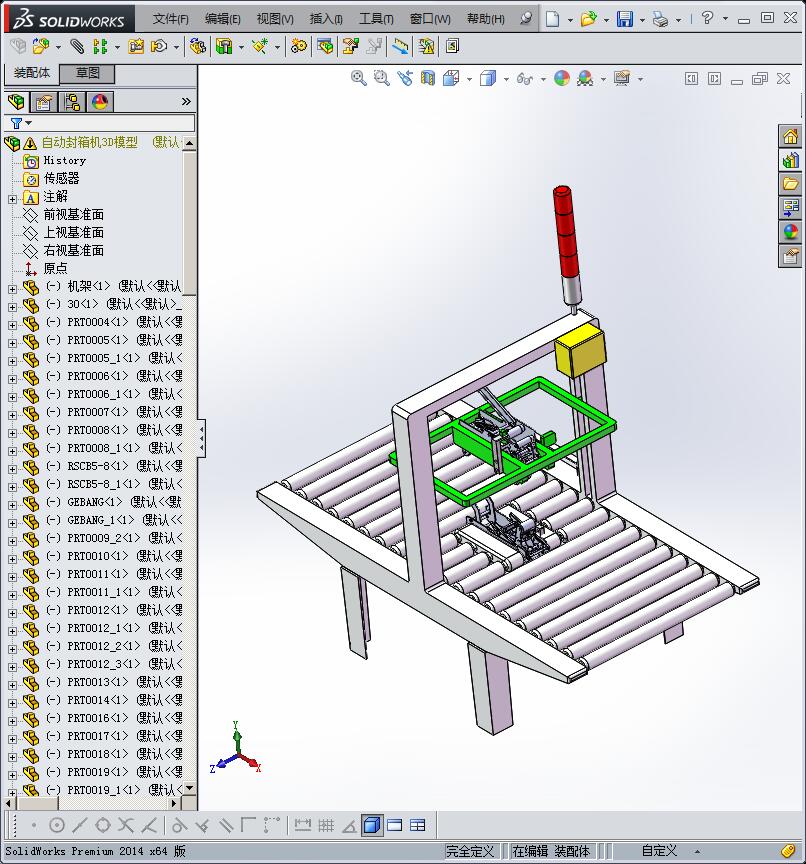The height and width of the screenshot is (864, 806).
Task: Toggle the grid display icon in sketch toolbar
Action: (x=326, y=825)
